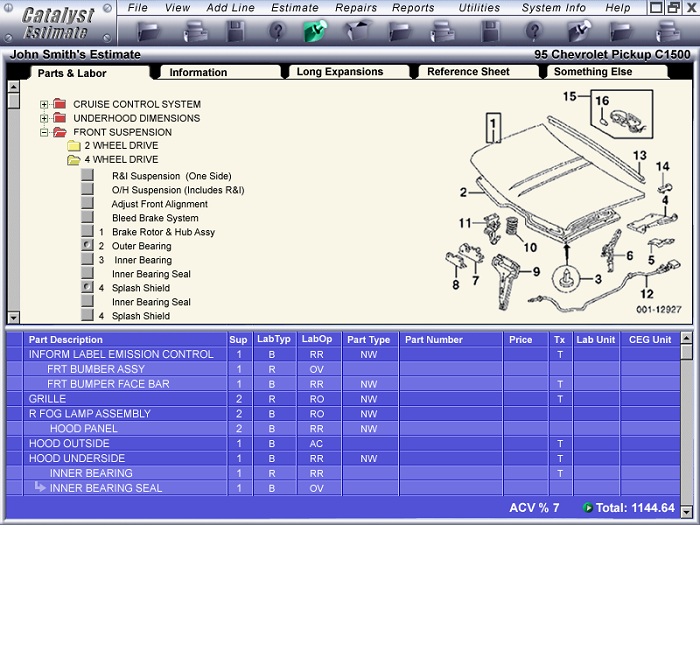Click the LabOp column header
The height and width of the screenshot is (670, 700).
[x=319, y=339]
